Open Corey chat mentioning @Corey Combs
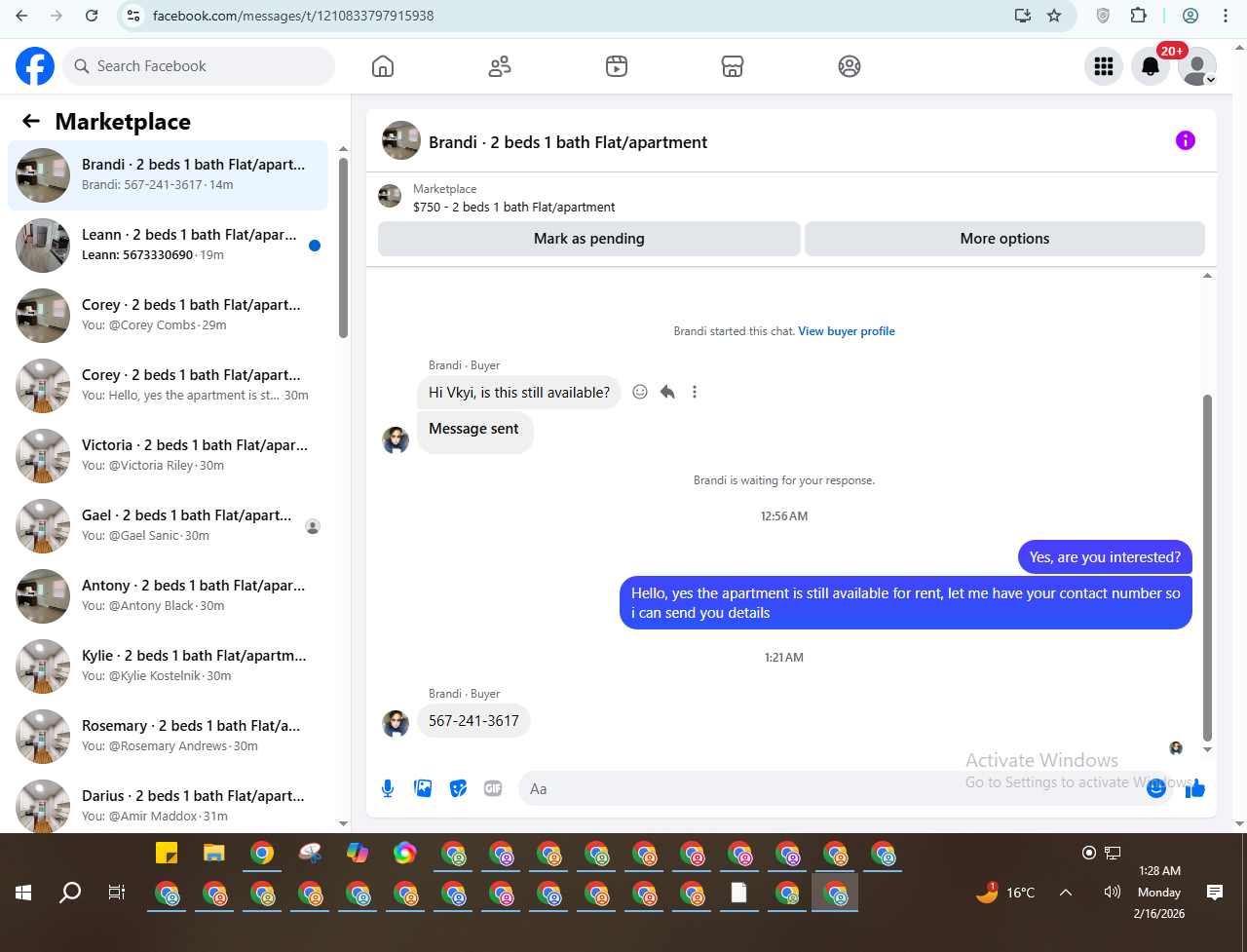Screen dimensions: 1247x952 168,316
